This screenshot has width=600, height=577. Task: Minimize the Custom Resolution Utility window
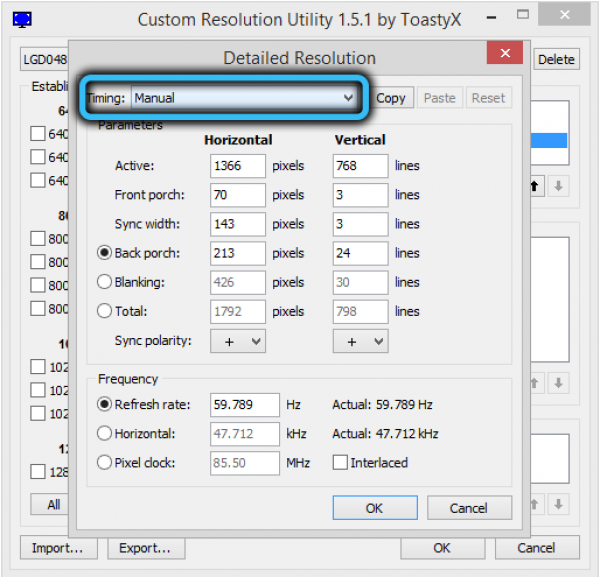tap(492, 17)
